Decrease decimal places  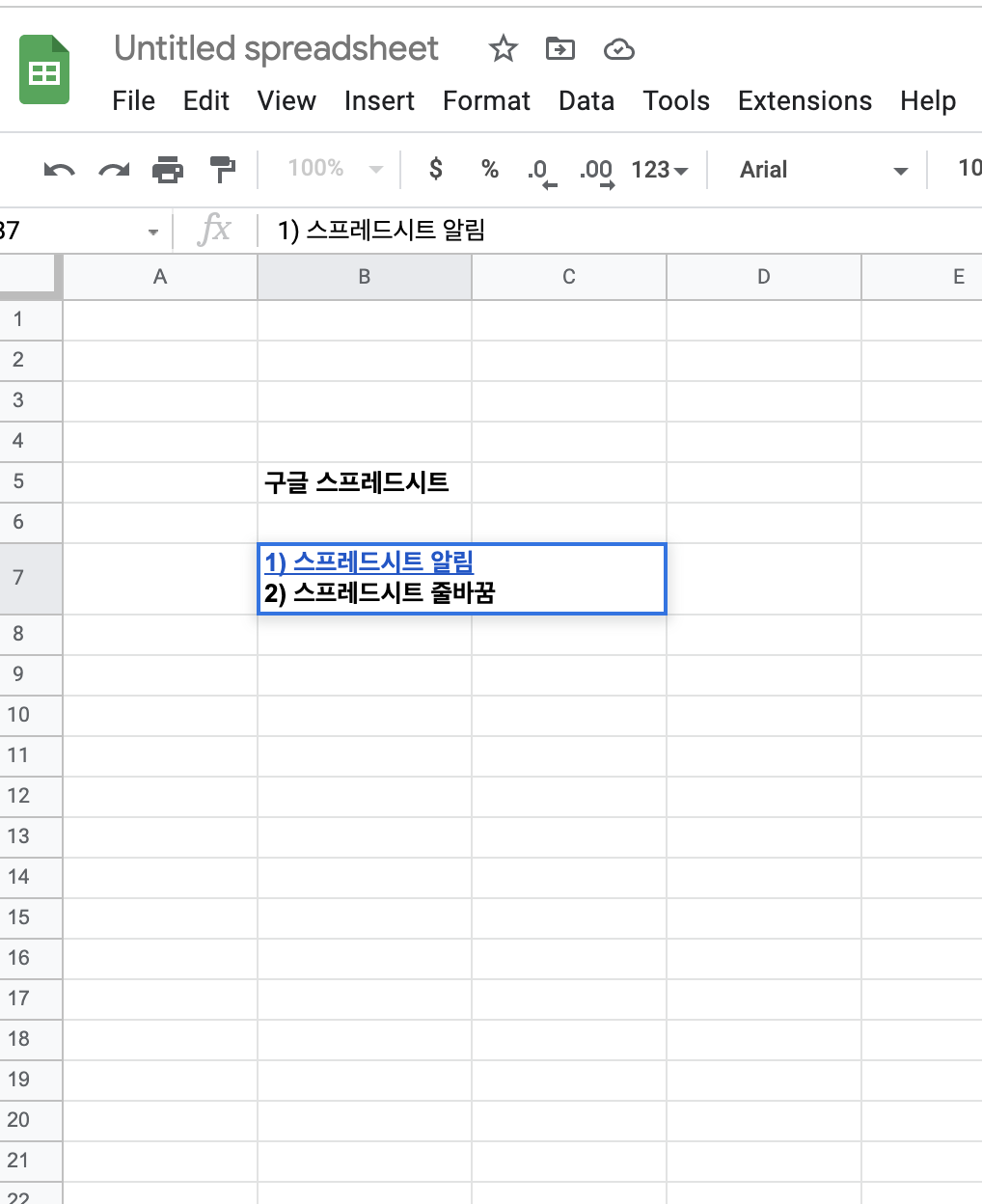click(x=542, y=172)
